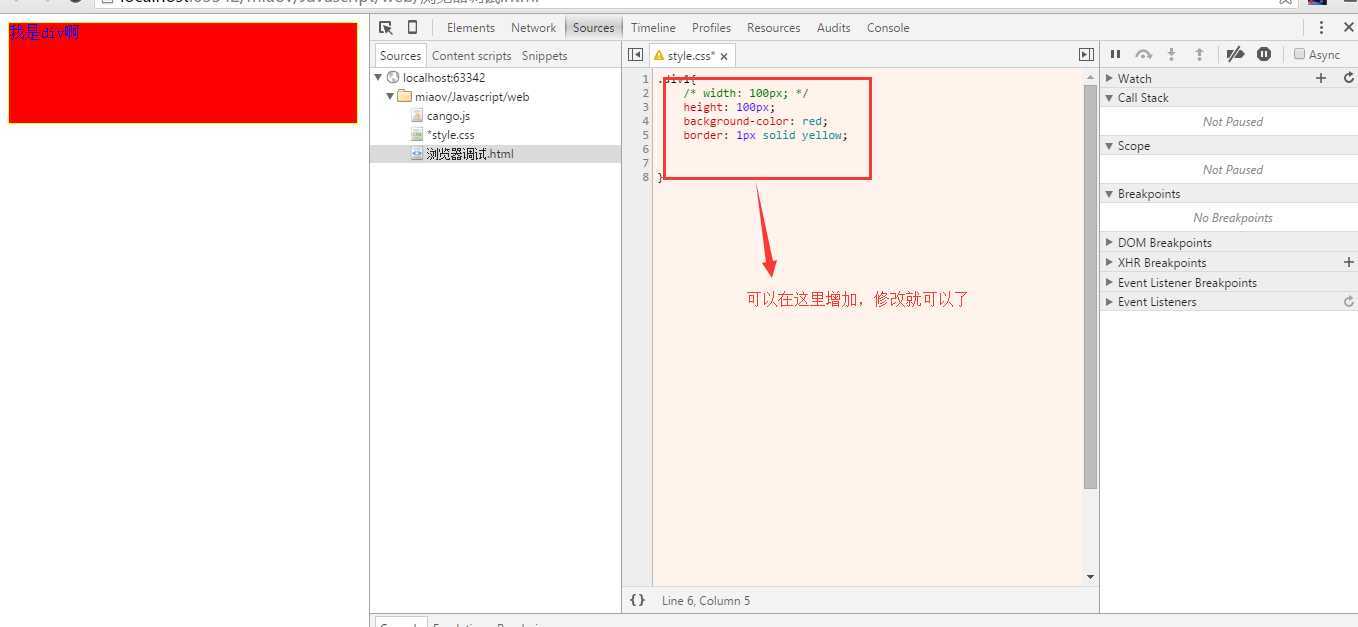Select the main Sources panel tab
1358x627 pixels.
[593, 28]
